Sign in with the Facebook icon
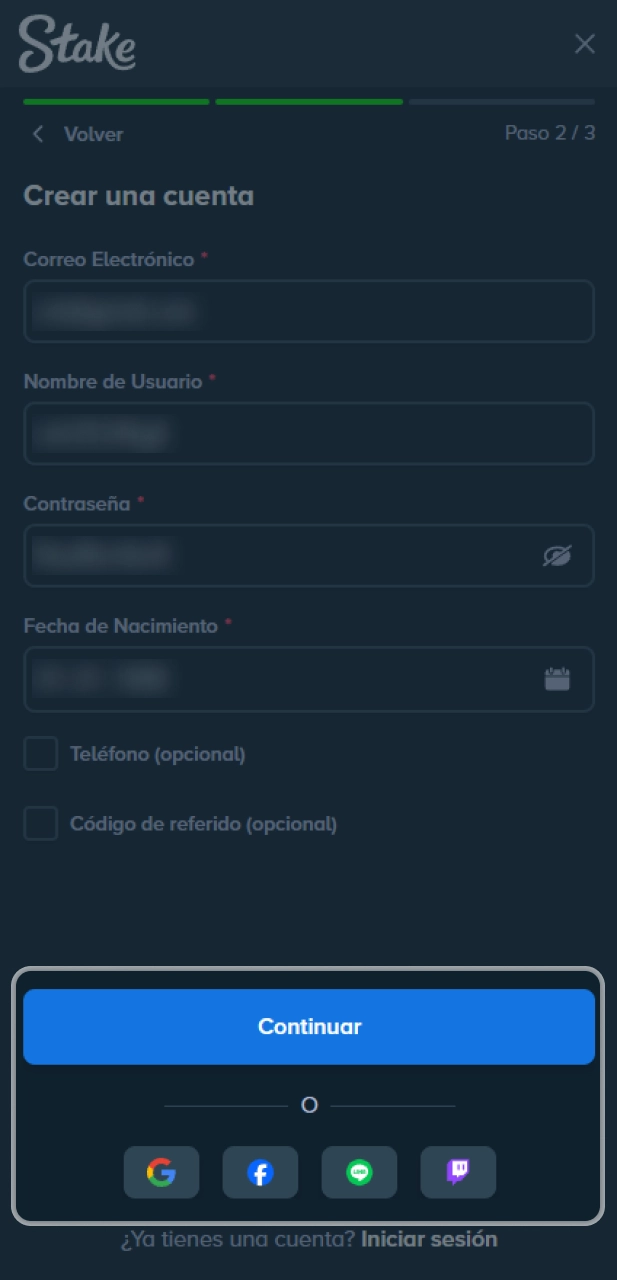The width and height of the screenshot is (617, 1280). point(260,1172)
